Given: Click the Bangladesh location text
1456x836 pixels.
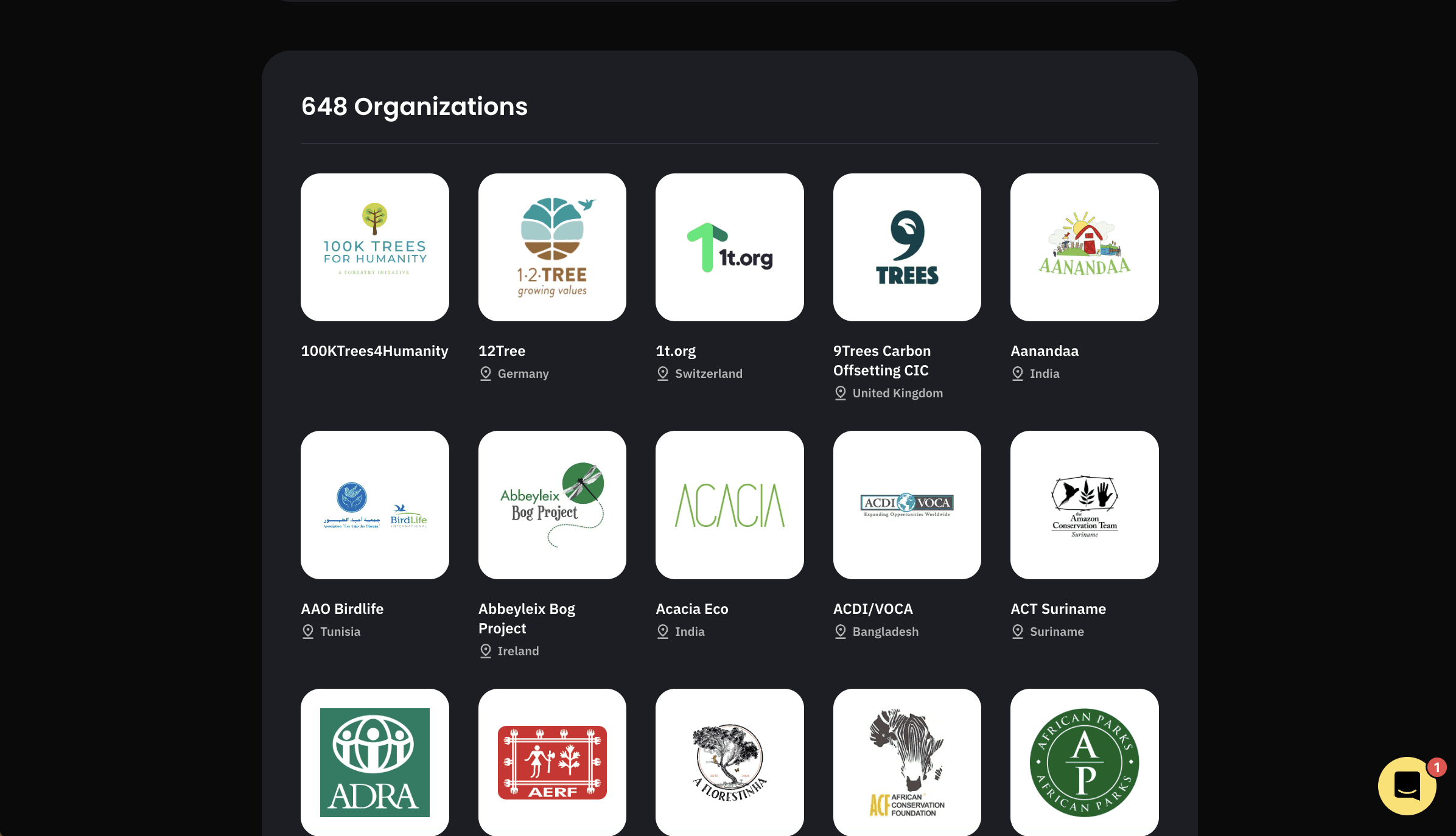Looking at the screenshot, I should [886, 632].
